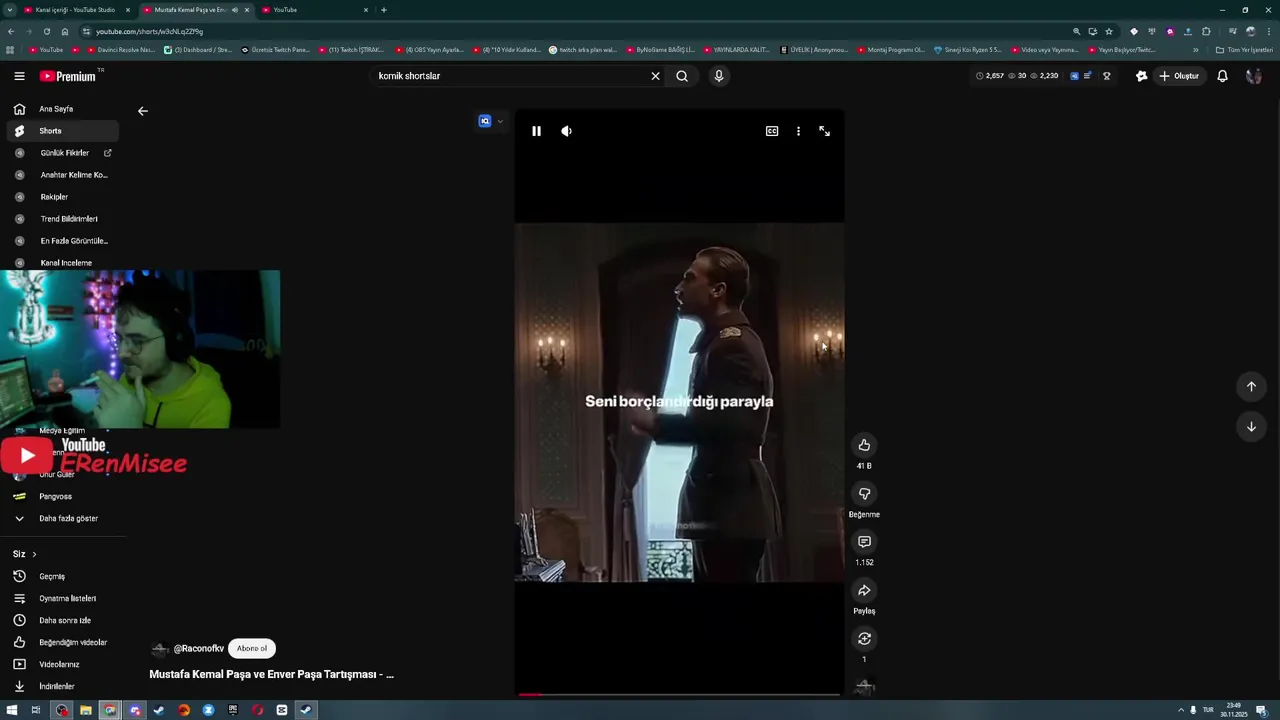
Task: Open Ana Sayfa in the sidebar
Action: (63, 109)
